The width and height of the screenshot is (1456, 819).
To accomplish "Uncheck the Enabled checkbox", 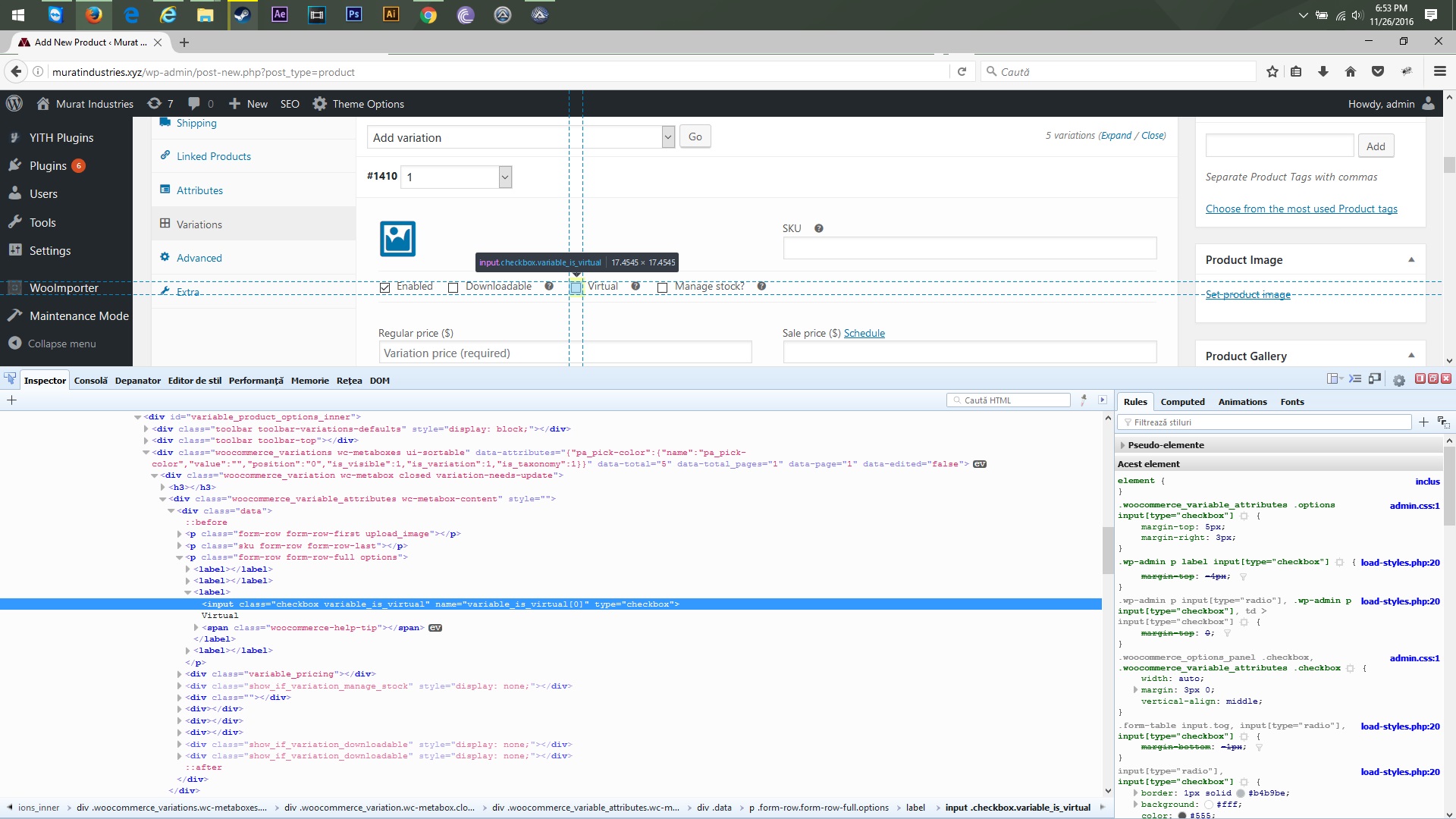I will pyautogui.click(x=385, y=287).
